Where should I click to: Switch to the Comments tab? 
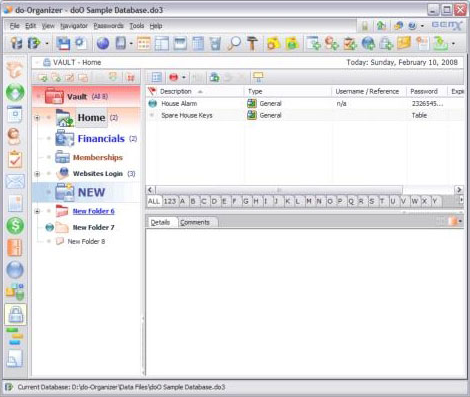pyautogui.click(x=195, y=222)
